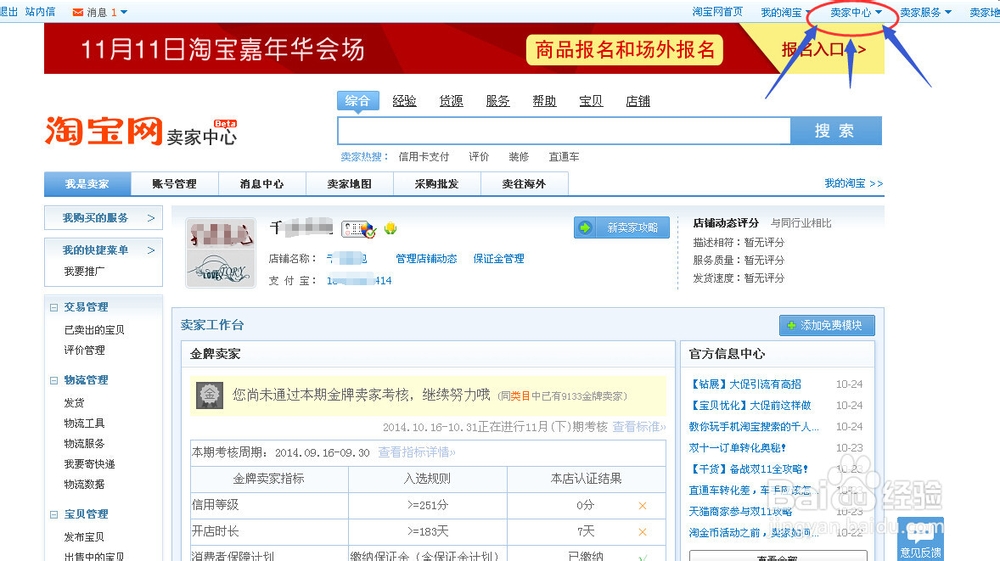Open the 卖家中心 dropdown menu
Screen dimensions: 1000x561
point(856,12)
